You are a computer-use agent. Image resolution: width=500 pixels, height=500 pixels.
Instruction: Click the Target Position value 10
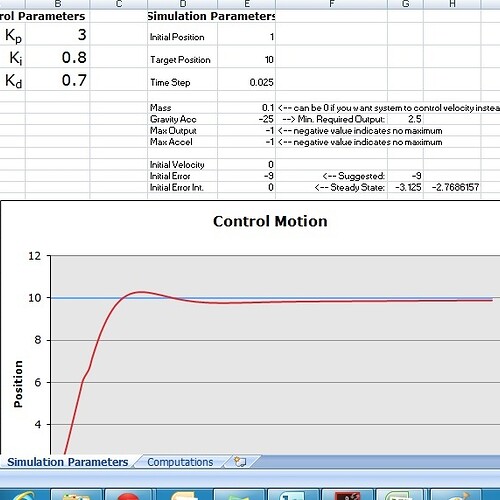[x=247, y=59]
